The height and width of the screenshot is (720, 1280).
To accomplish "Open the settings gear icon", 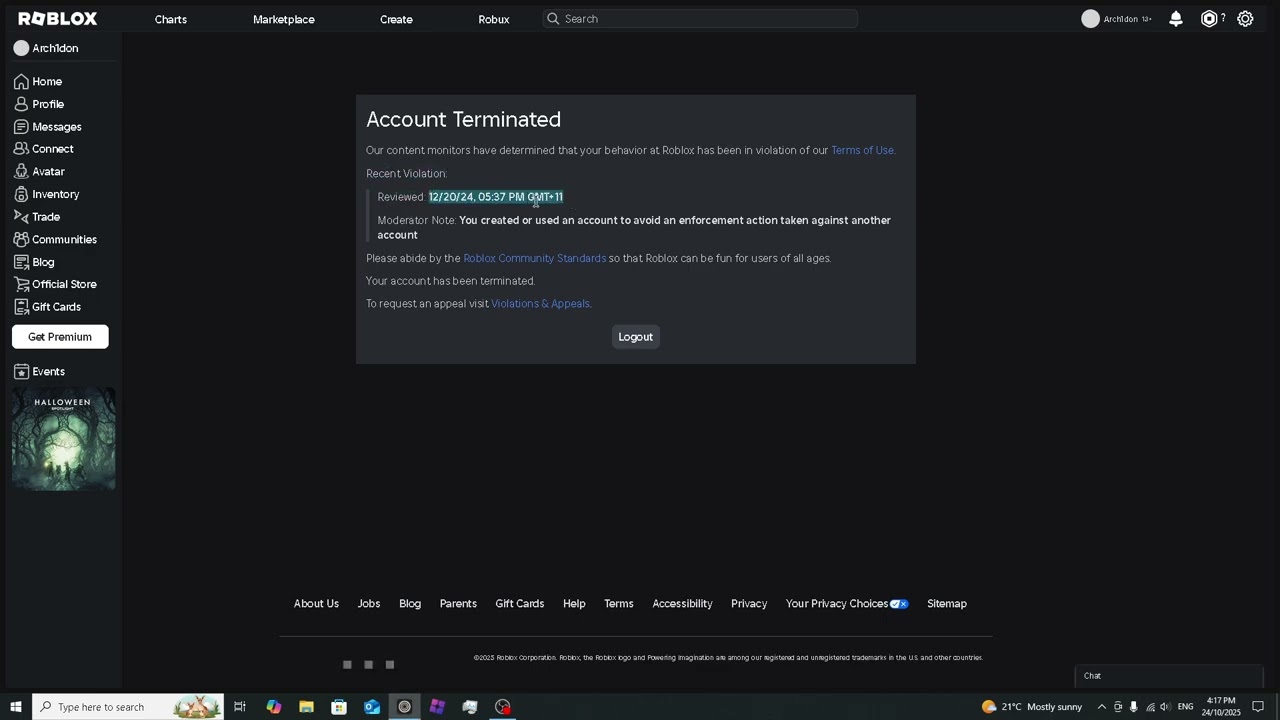I will tap(1245, 19).
